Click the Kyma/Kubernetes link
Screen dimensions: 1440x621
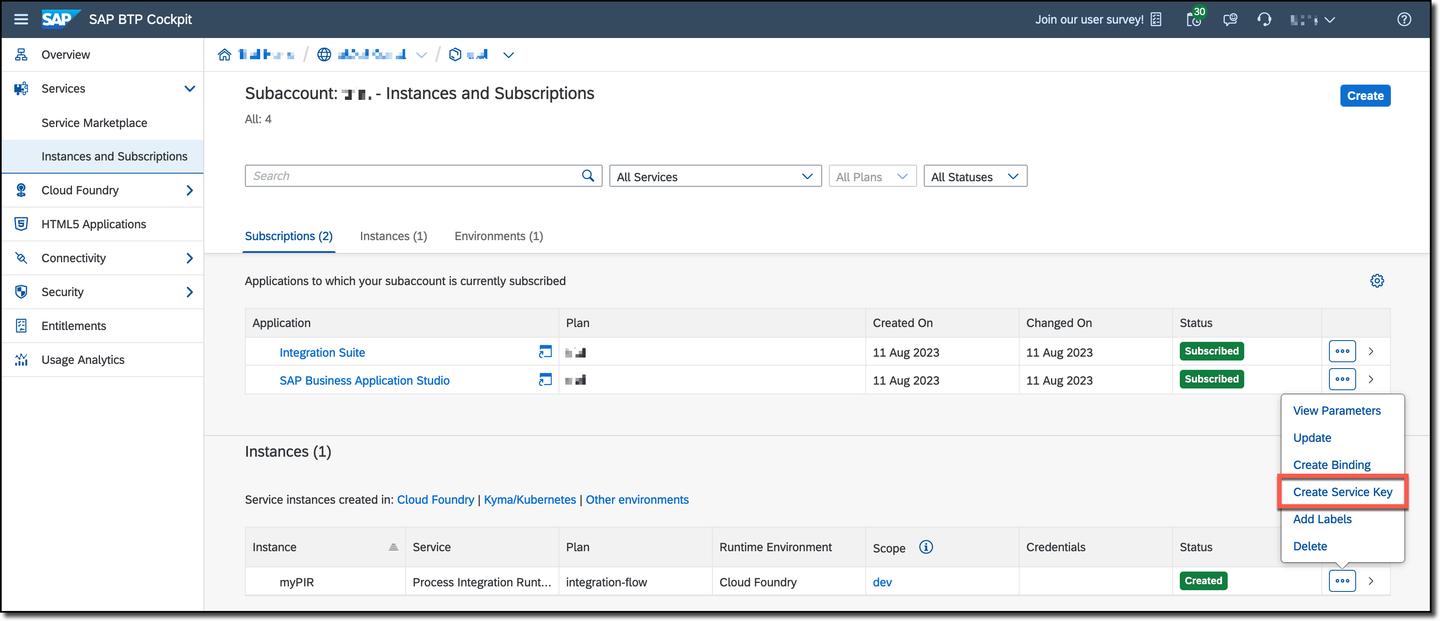[530, 499]
